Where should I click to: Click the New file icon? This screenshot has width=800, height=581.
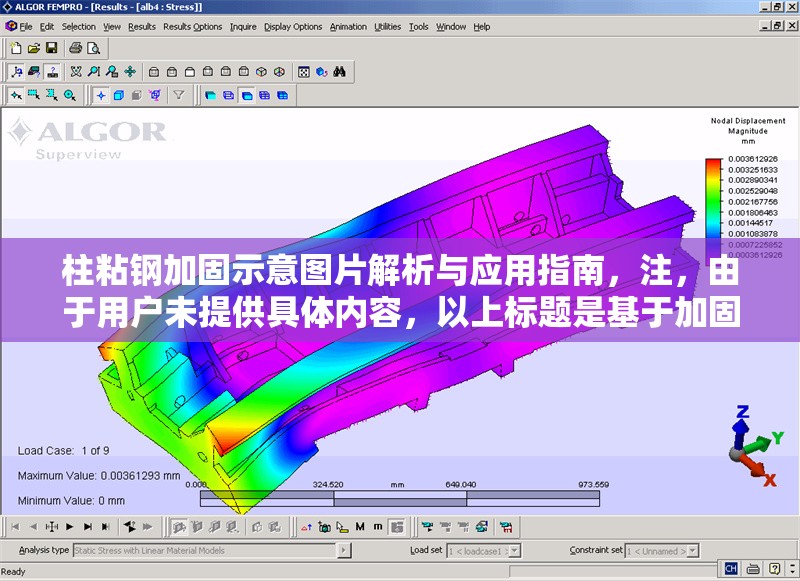tap(15, 48)
